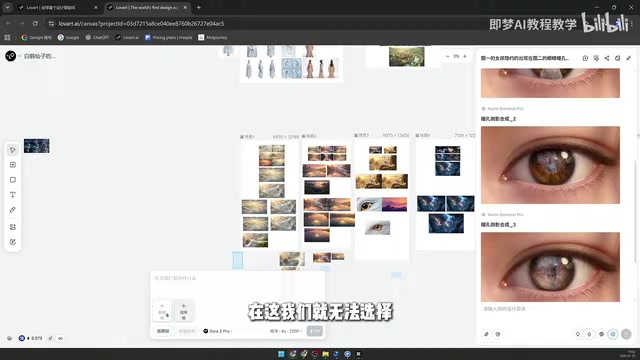Viewport: 640px width, 360px height.
Task: Toggle the web search globe option
Action: click(601, 334)
